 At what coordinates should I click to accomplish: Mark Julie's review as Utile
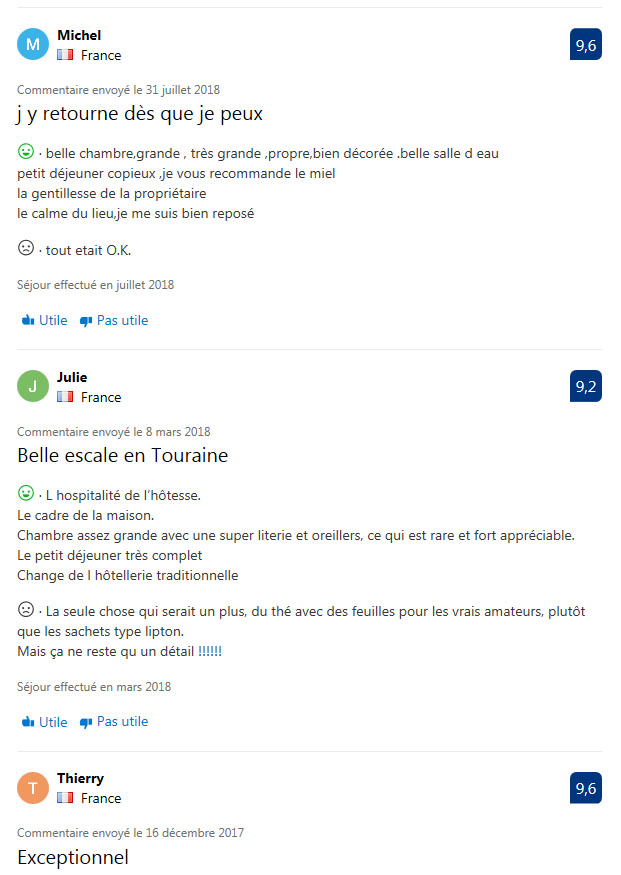45,722
